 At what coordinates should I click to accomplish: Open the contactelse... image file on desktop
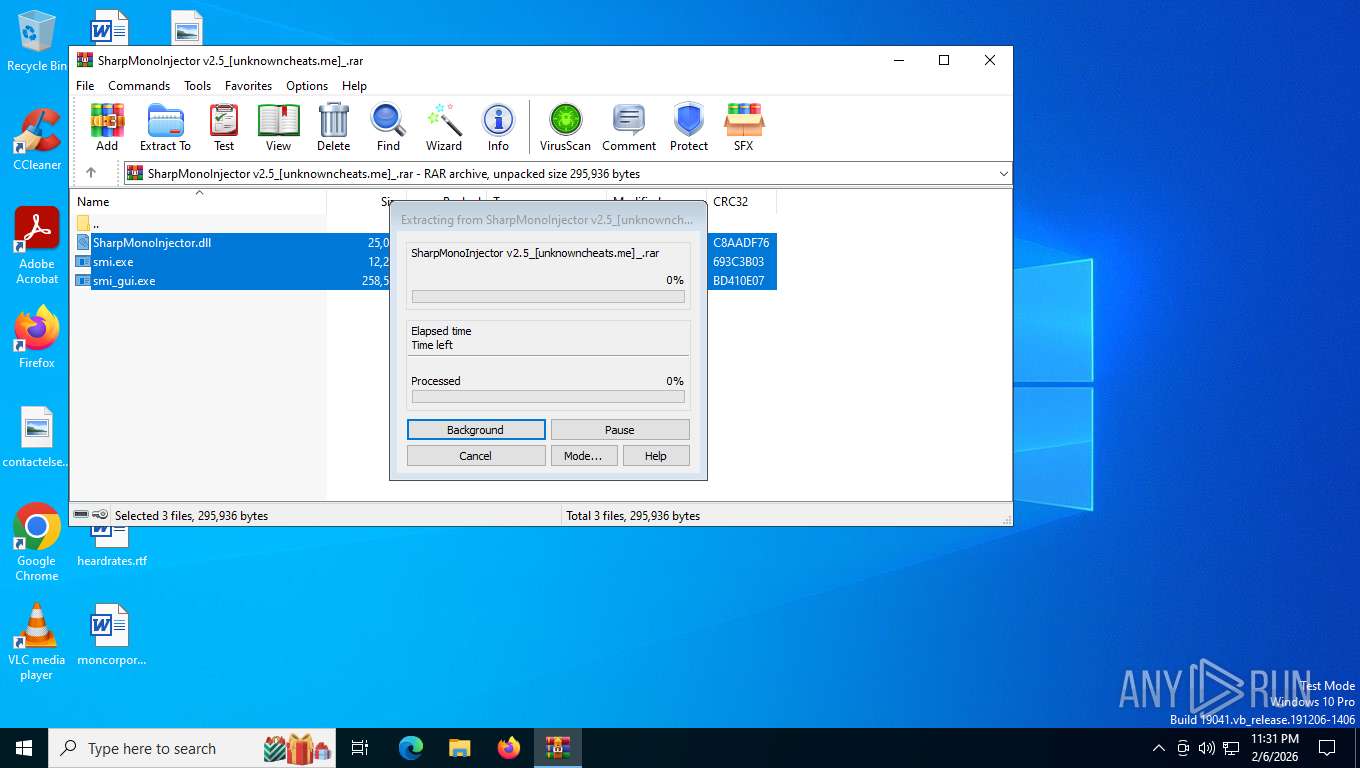(x=37, y=437)
